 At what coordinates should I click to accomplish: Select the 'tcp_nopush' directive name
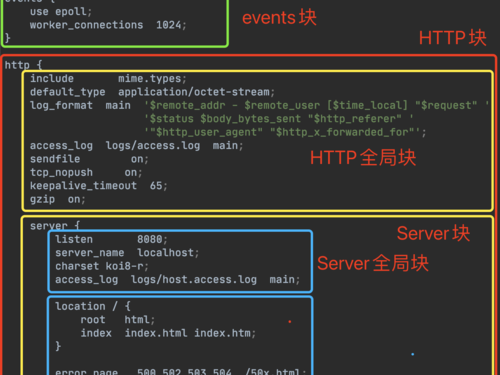click(x=61, y=172)
